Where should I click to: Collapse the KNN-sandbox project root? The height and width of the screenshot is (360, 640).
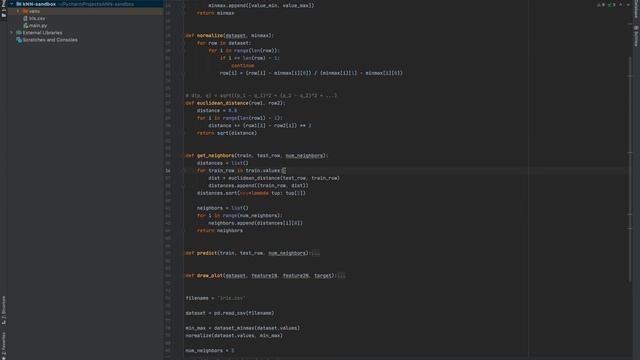[12, 4]
